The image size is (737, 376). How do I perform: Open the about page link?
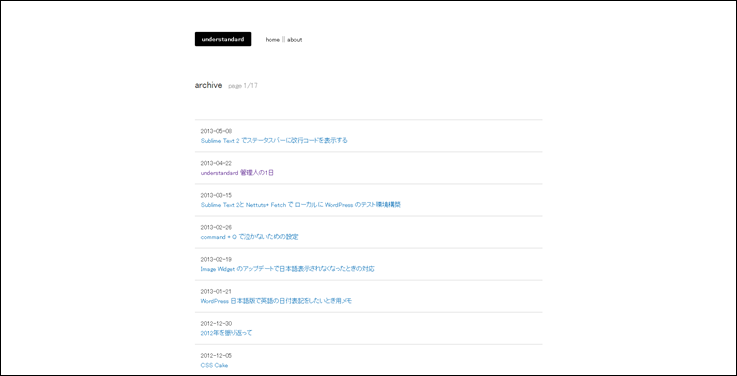tap(295, 40)
